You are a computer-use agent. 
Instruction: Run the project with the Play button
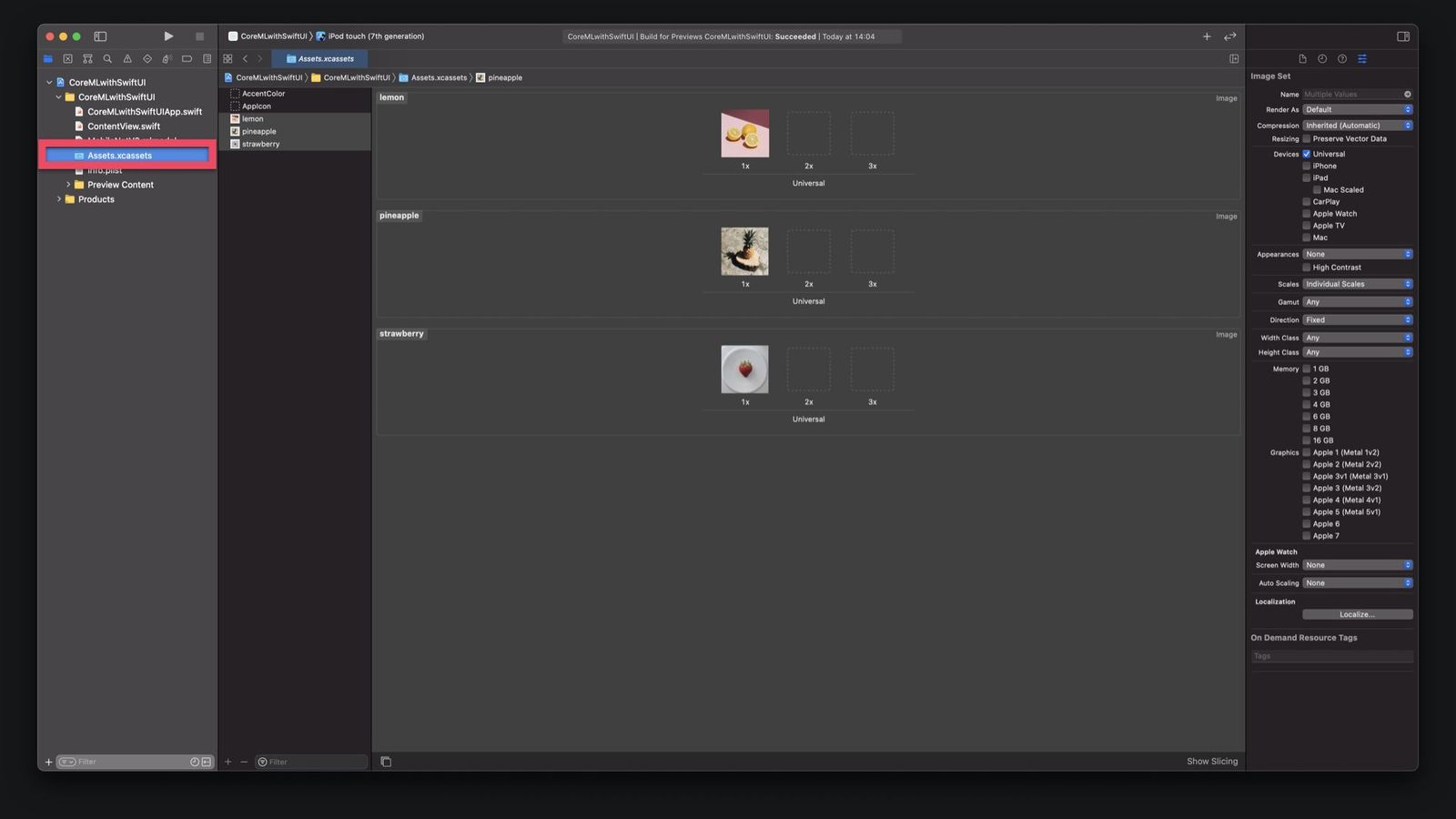tap(168, 36)
